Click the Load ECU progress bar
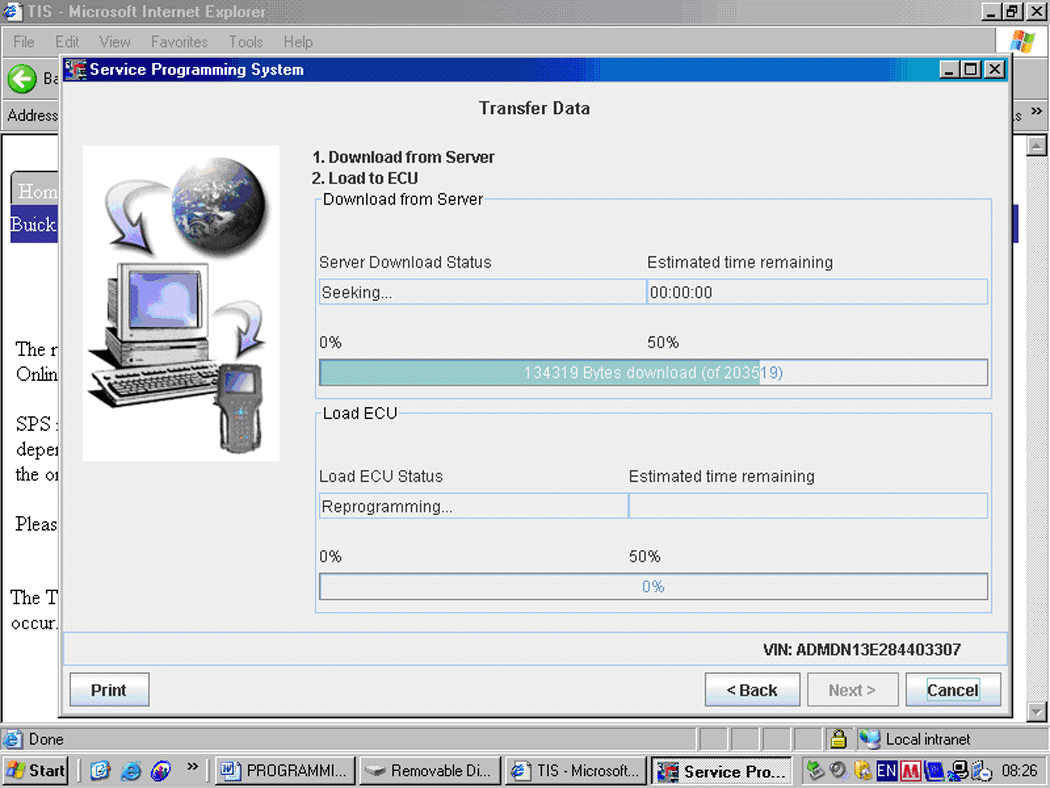Viewport: 1050px width, 788px height. click(653, 587)
